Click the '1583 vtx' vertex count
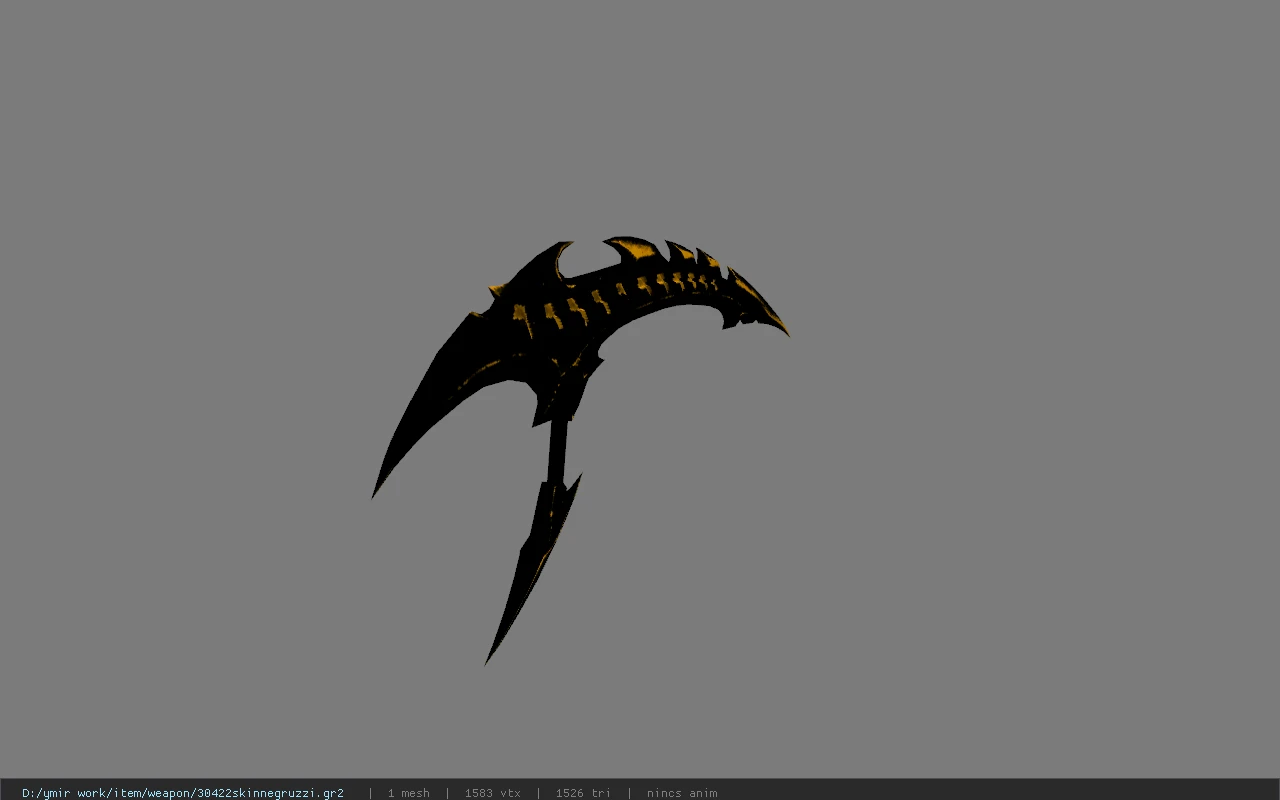 492,793
